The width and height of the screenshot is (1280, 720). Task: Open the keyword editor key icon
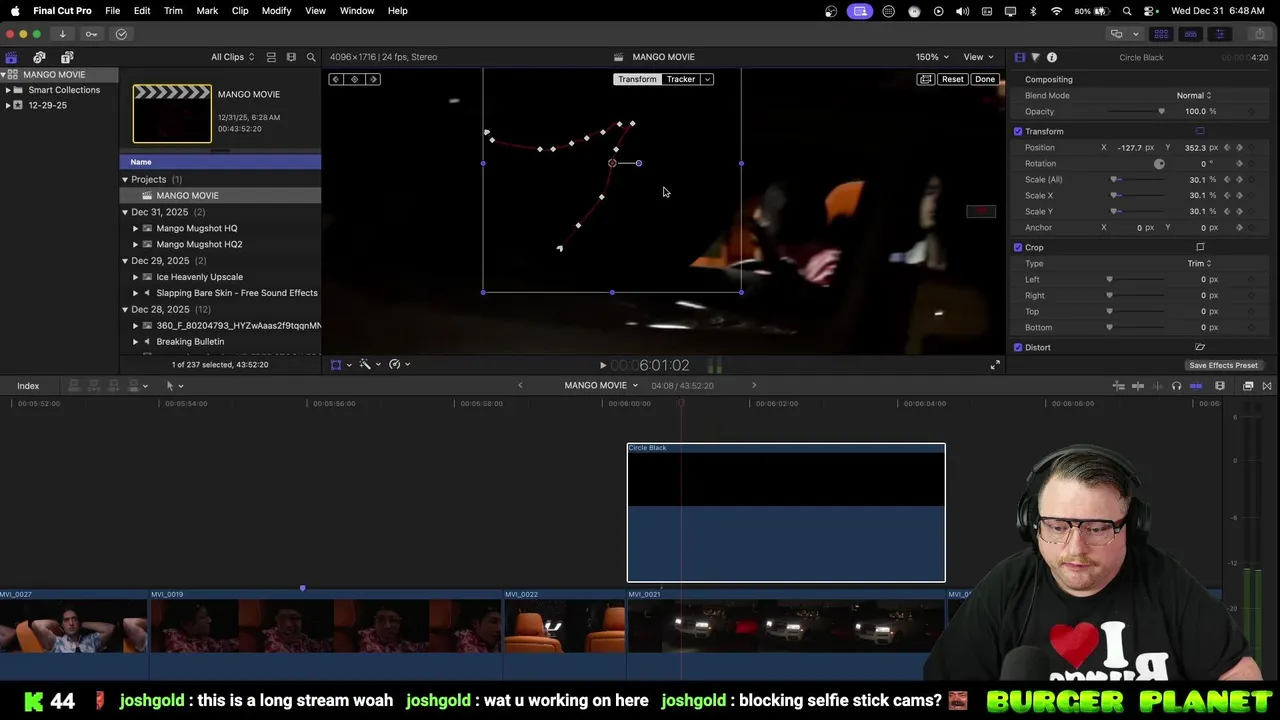click(91, 34)
